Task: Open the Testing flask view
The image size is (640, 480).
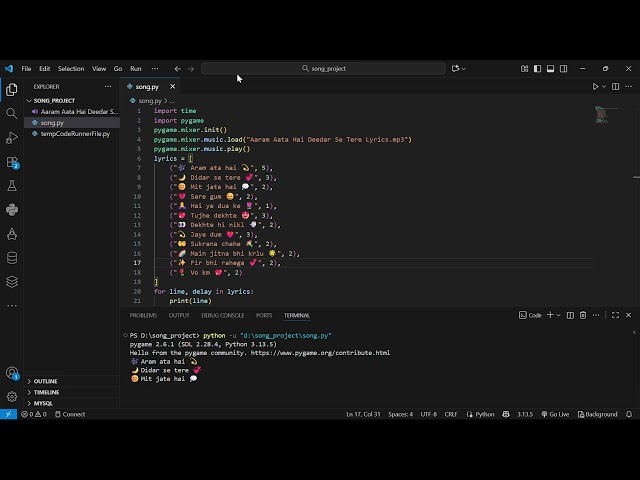Action: [12, 186]
